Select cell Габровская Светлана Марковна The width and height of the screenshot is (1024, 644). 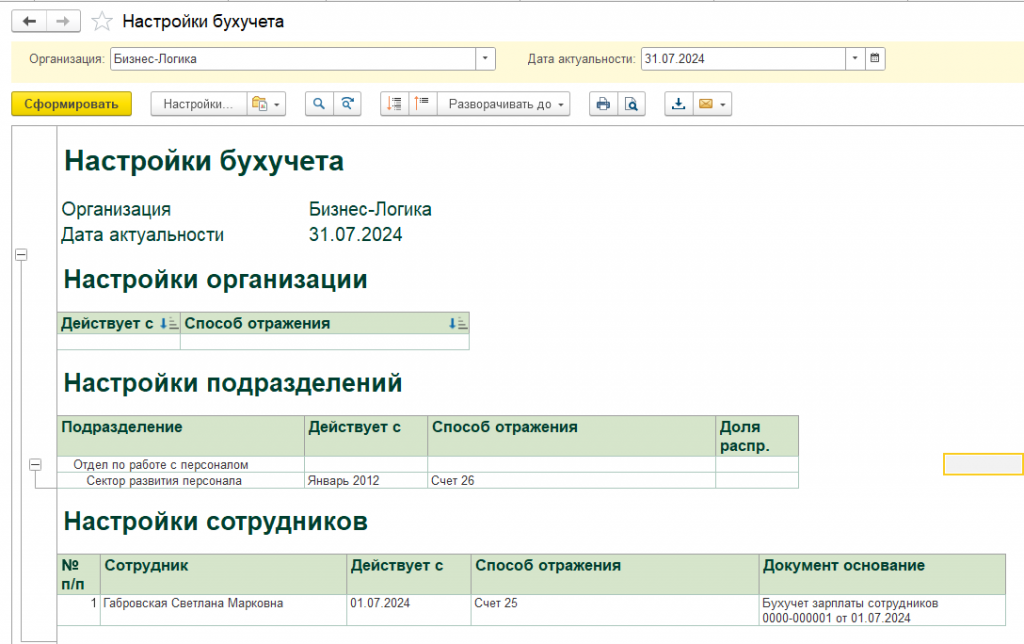tap(223, 610)
